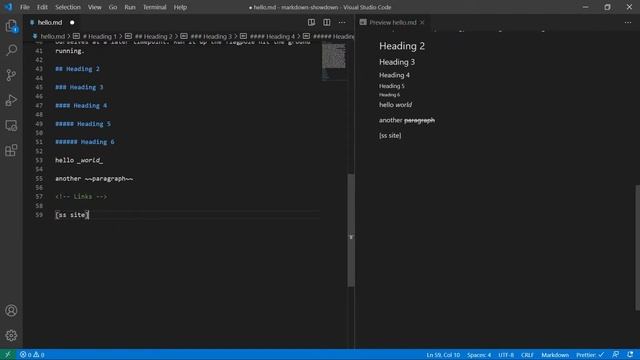
Task: Click the Split Editor Right icon
Action: pyautogui.click(x=327, y=22)
